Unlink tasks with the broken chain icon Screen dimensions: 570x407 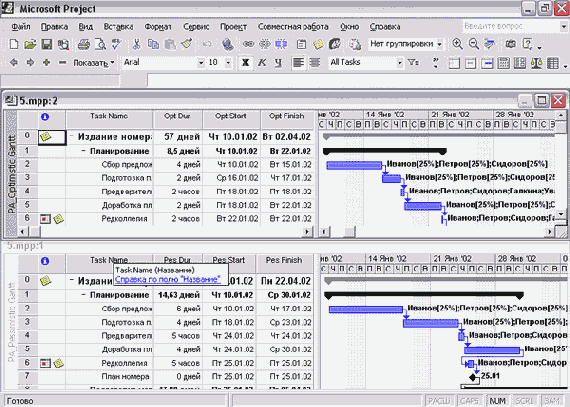[265, 44]
